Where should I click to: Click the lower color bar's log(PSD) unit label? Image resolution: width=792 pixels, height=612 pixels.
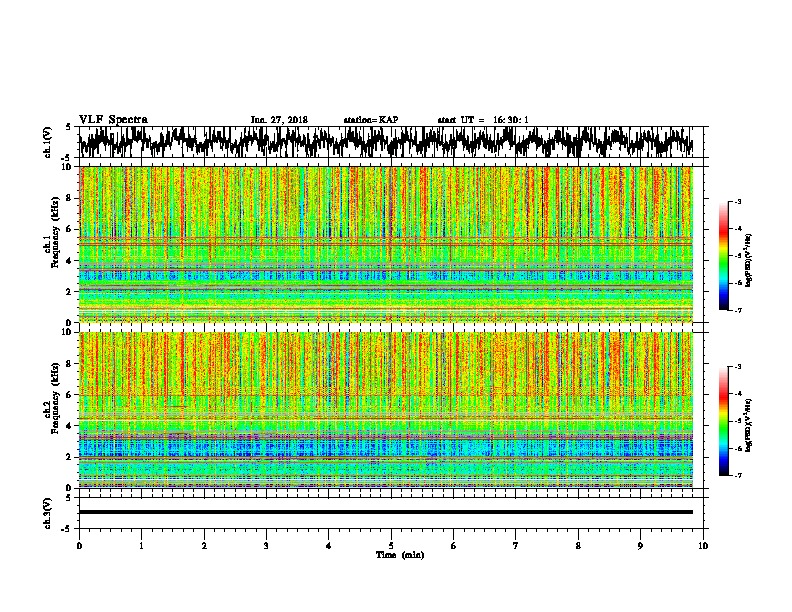[749, 425]
